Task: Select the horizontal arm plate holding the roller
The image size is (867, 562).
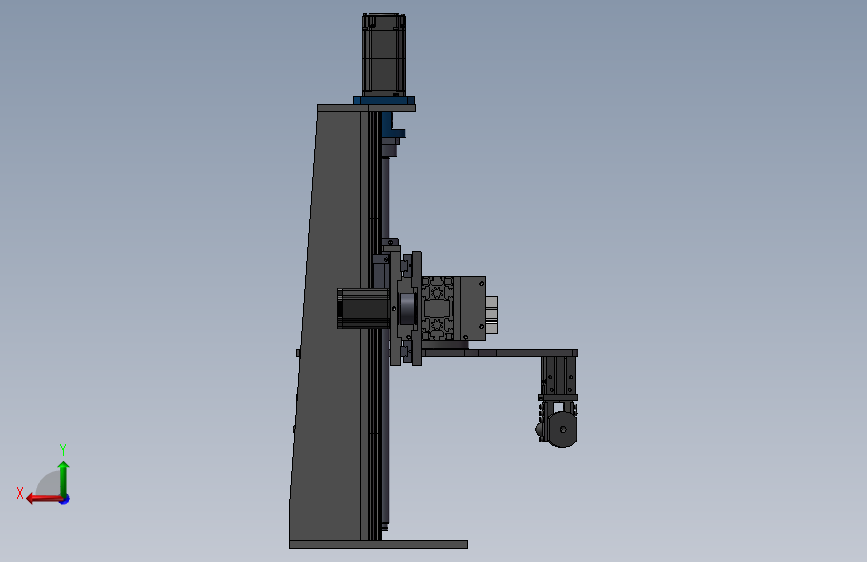Action: pyautogui.click(x=500, y=352)
